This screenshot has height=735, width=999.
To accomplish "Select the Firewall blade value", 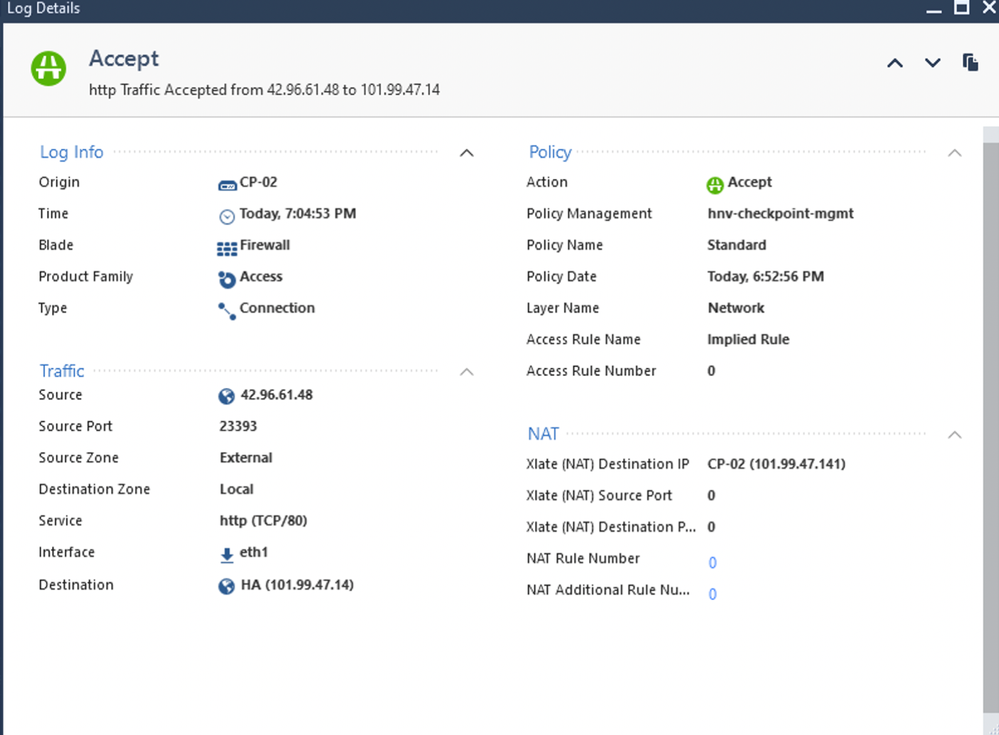I will (x=264, y=245).
